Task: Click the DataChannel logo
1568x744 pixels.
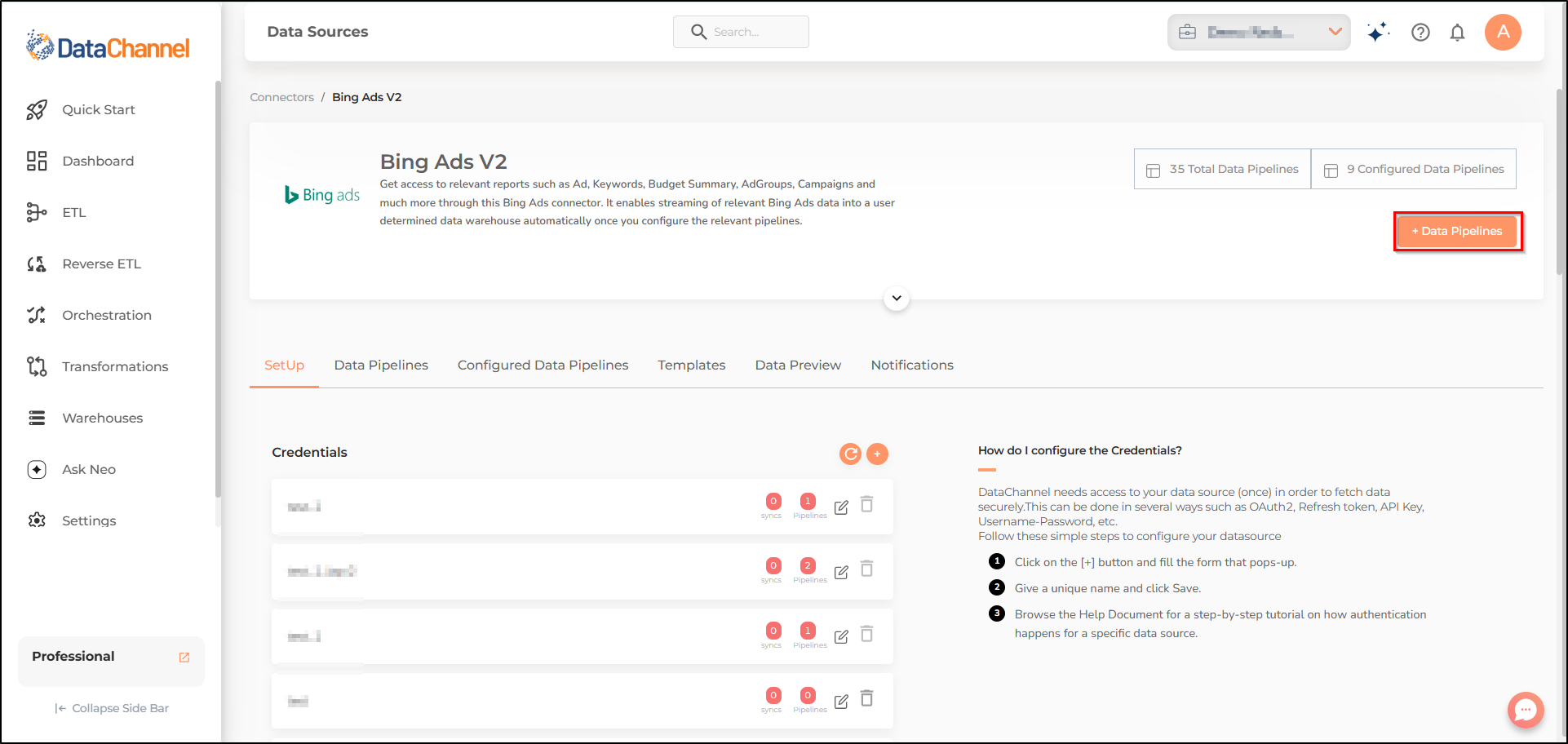Action: click(x=108, y=46)
